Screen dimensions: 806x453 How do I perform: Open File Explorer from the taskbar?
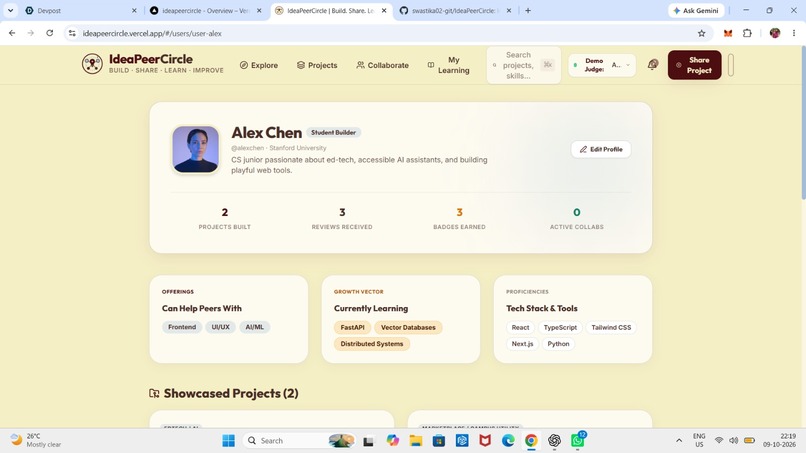point(415,441)
